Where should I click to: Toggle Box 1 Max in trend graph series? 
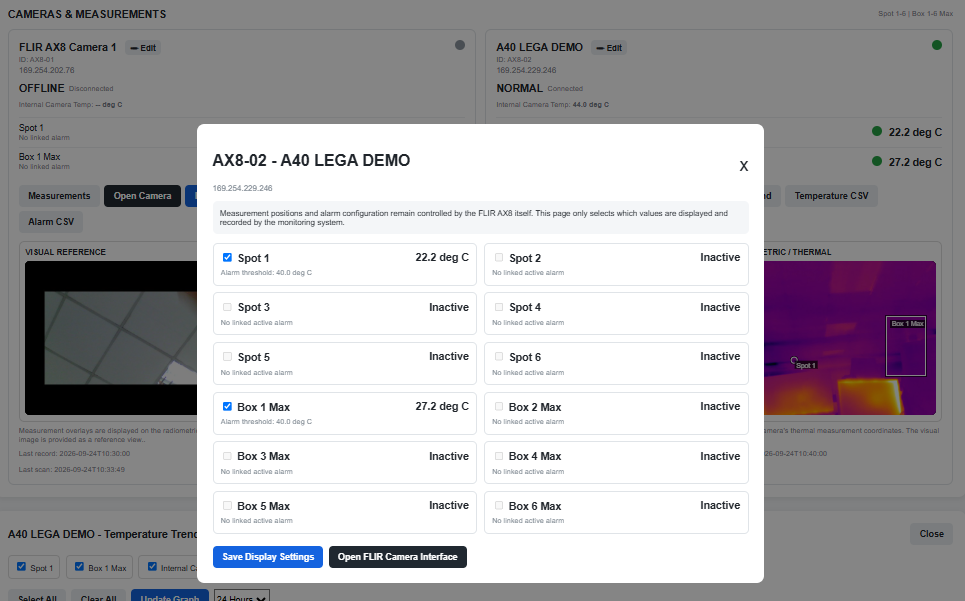click(x=79, y=567)
